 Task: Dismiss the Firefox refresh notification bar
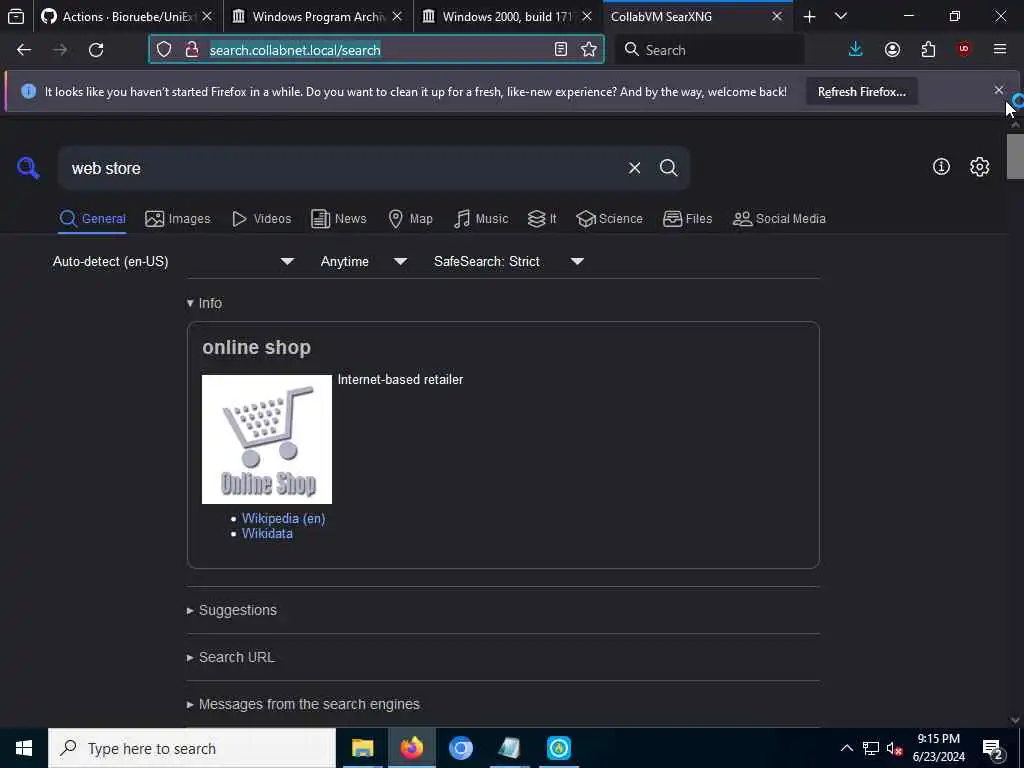(999, 90)
